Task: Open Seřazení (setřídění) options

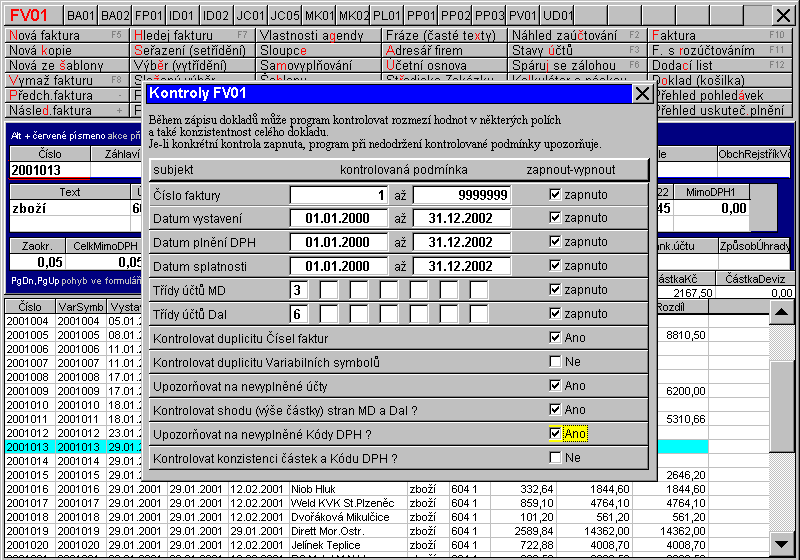Action: [x=192, y=50]
